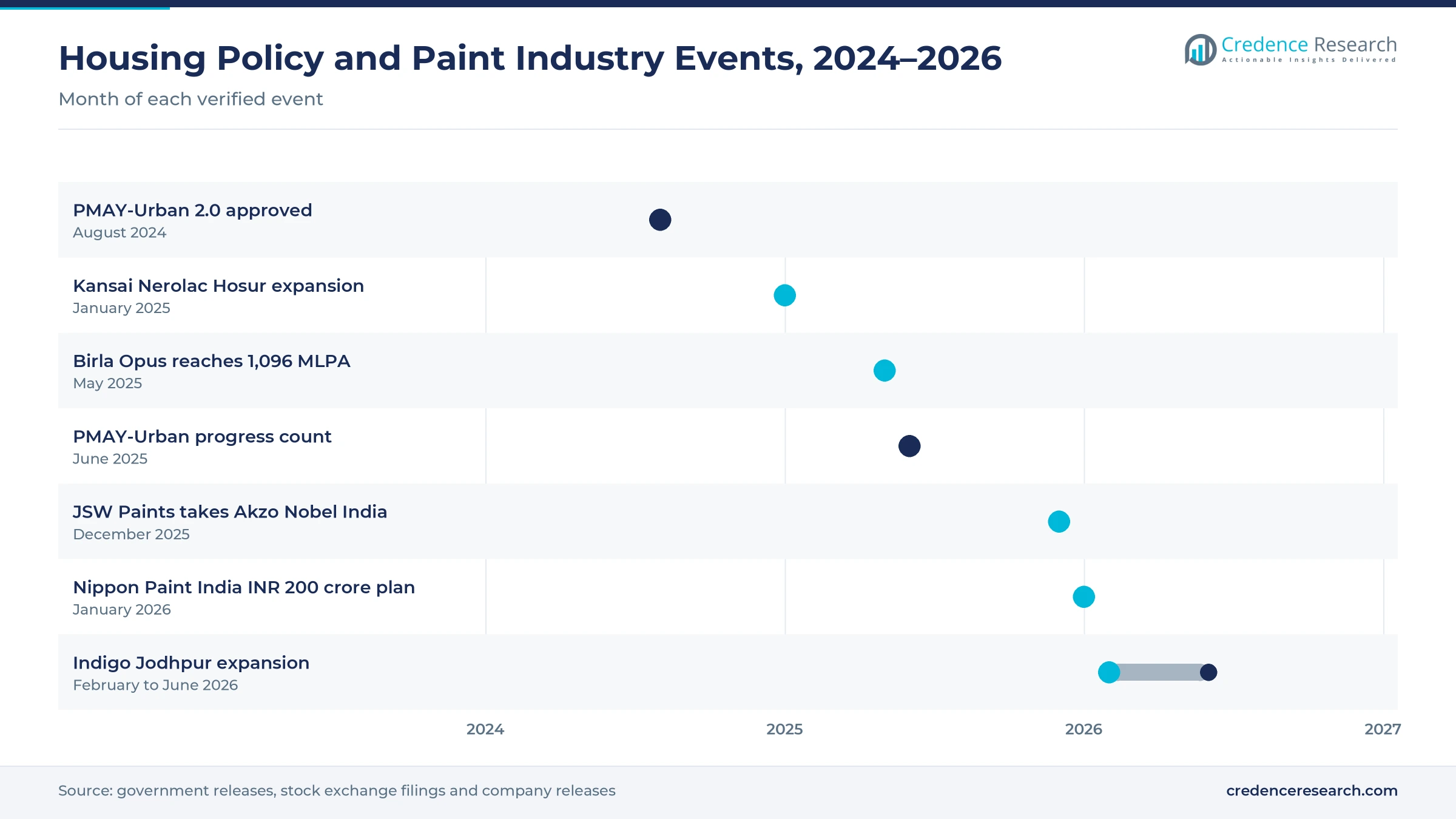Click the Indigo Jodhpur February start dot

point(1109,672)
